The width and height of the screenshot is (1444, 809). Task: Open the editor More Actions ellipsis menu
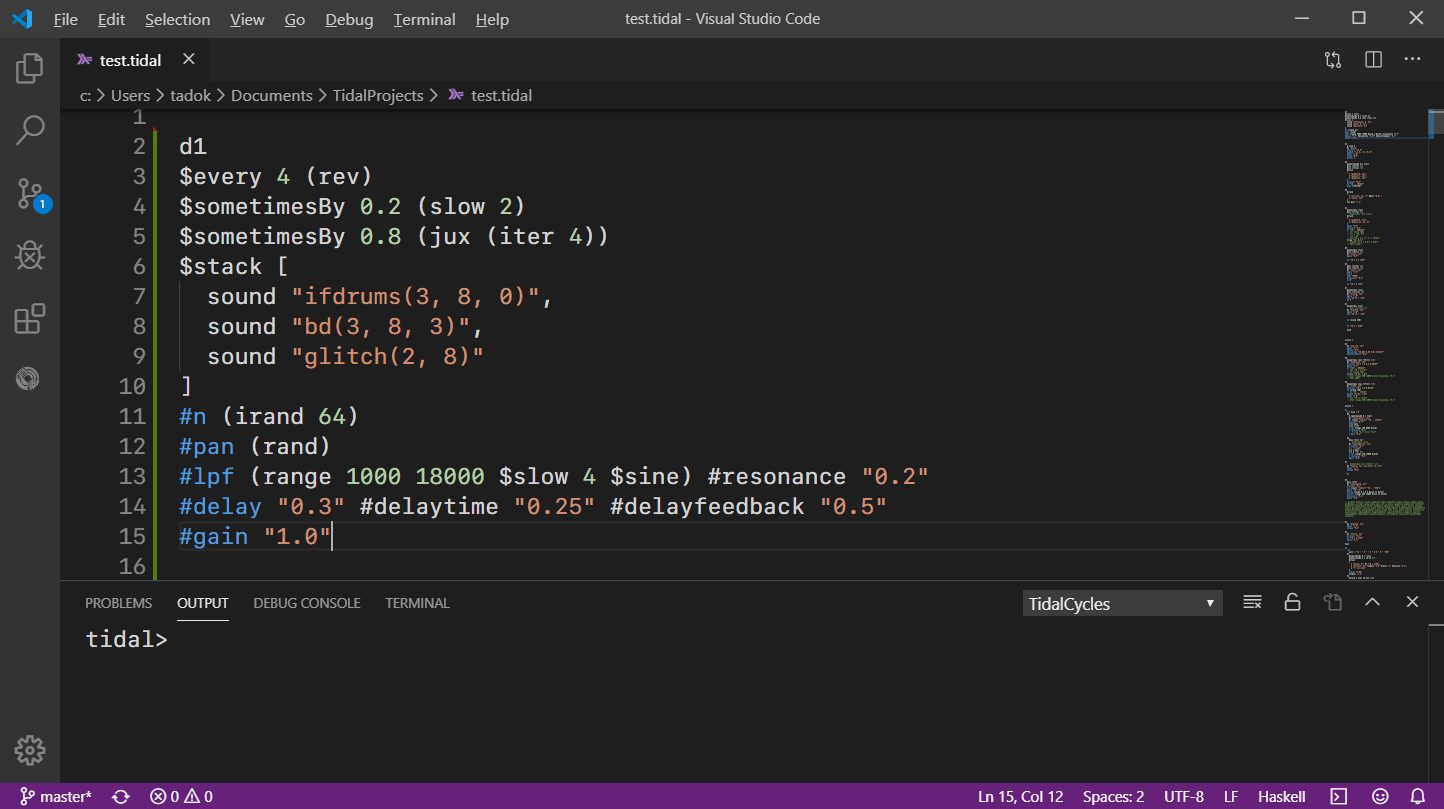pos(1412,60)
